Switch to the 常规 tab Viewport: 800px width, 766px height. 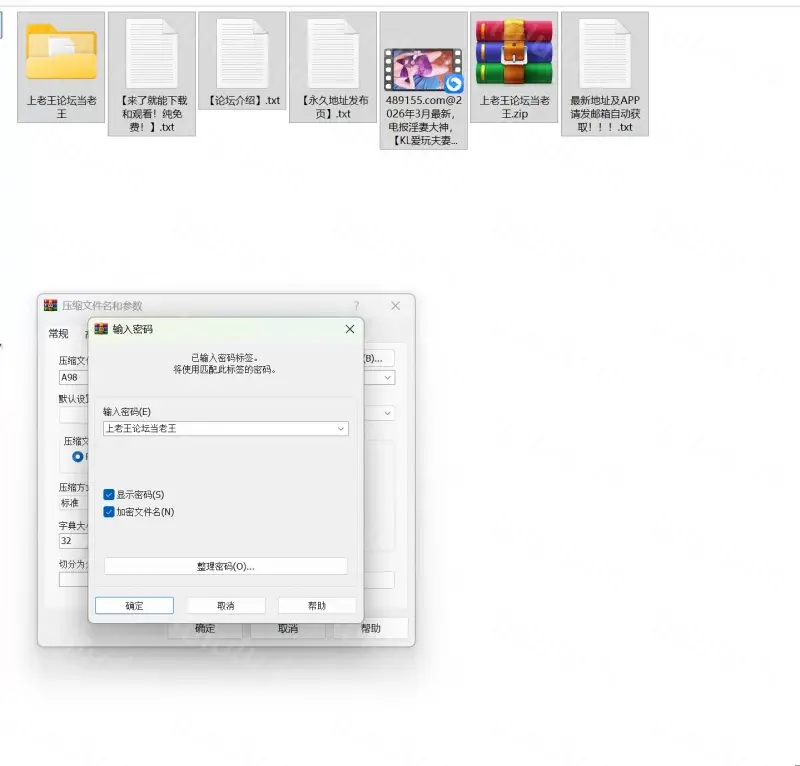point(59,334)
